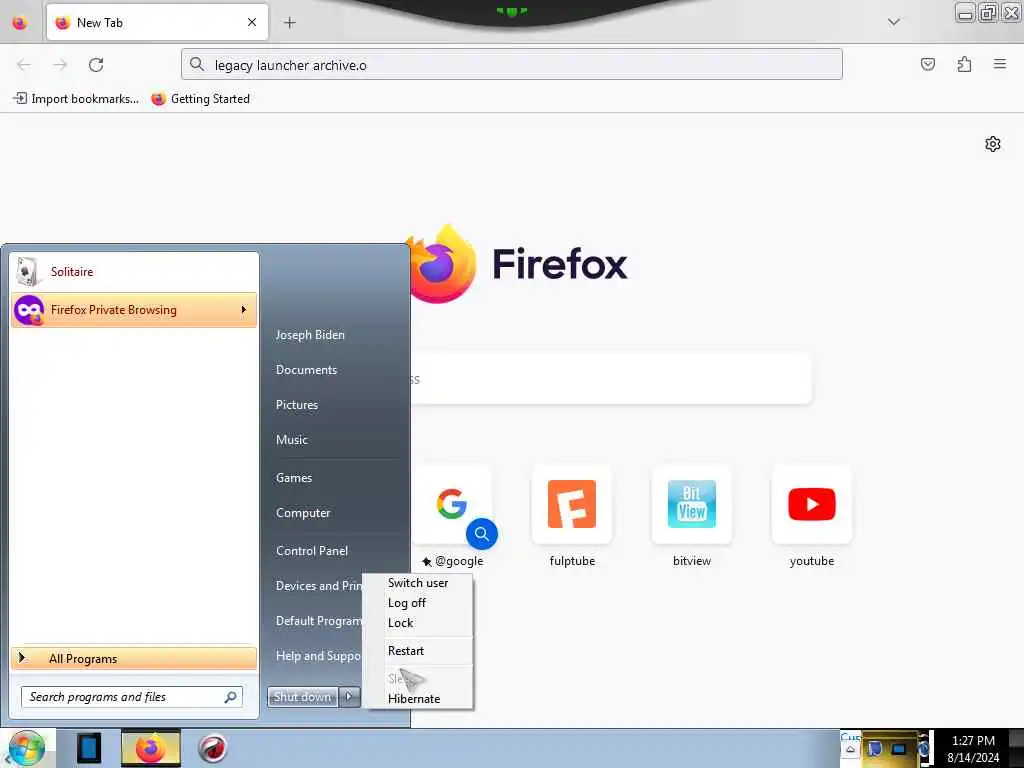The height and width of the screenshot is (768, 1024).
Task: Open Help and Support
Action: tap(318, 656)
